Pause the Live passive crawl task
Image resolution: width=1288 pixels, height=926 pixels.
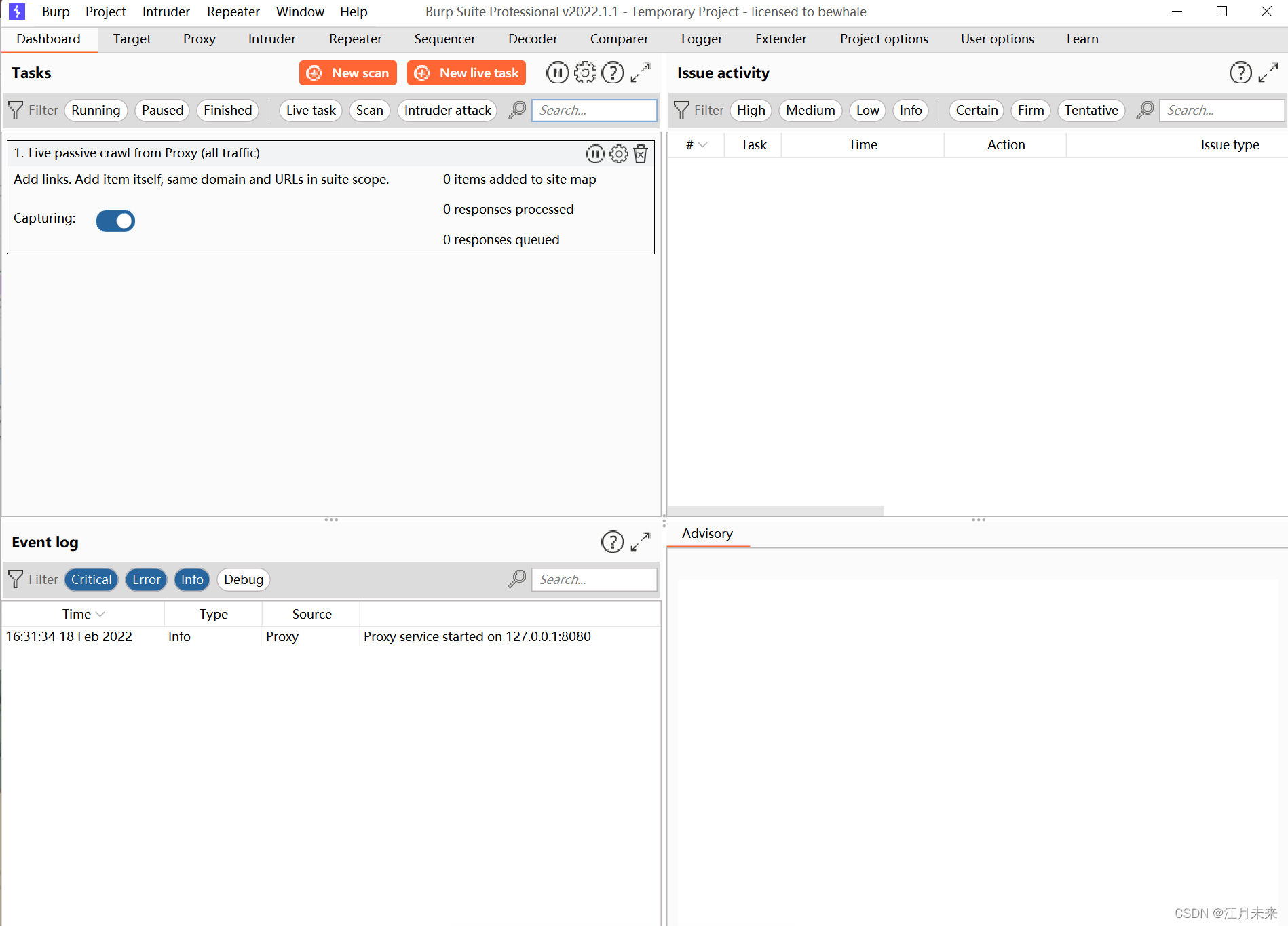595,154
